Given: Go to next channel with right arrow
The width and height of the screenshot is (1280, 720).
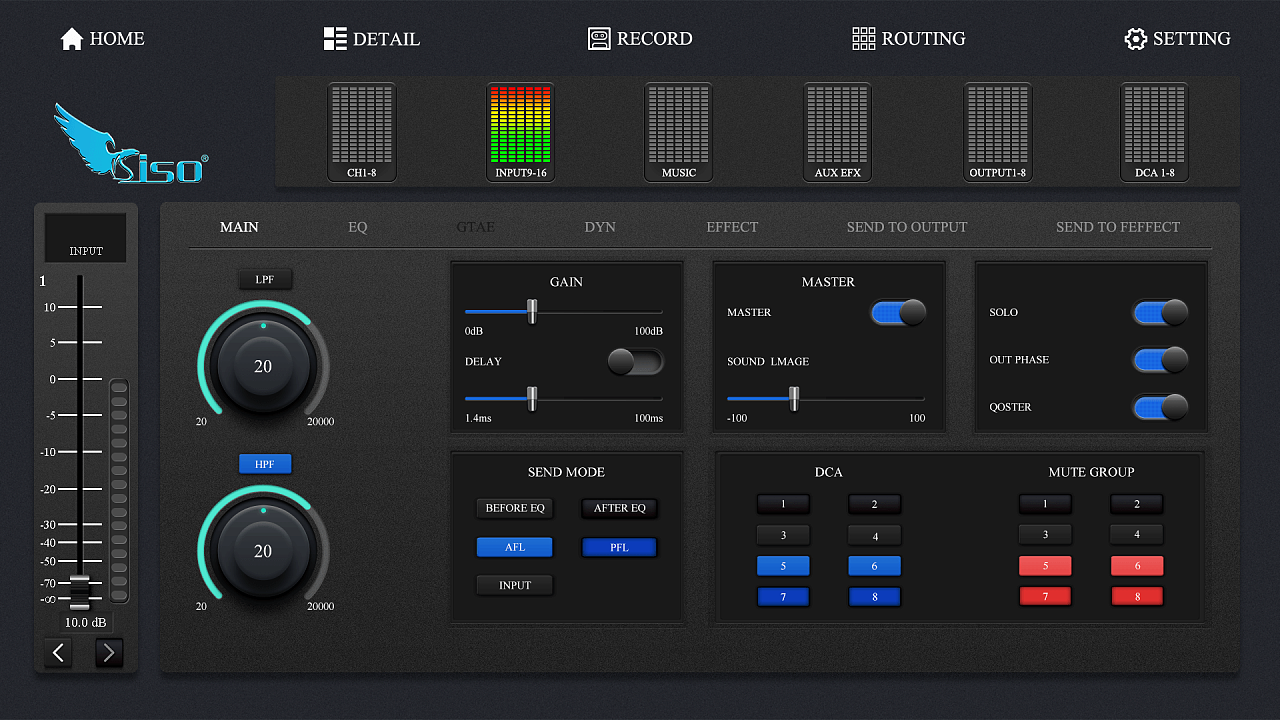Looking at the screenshot, I should coord(109,653).
